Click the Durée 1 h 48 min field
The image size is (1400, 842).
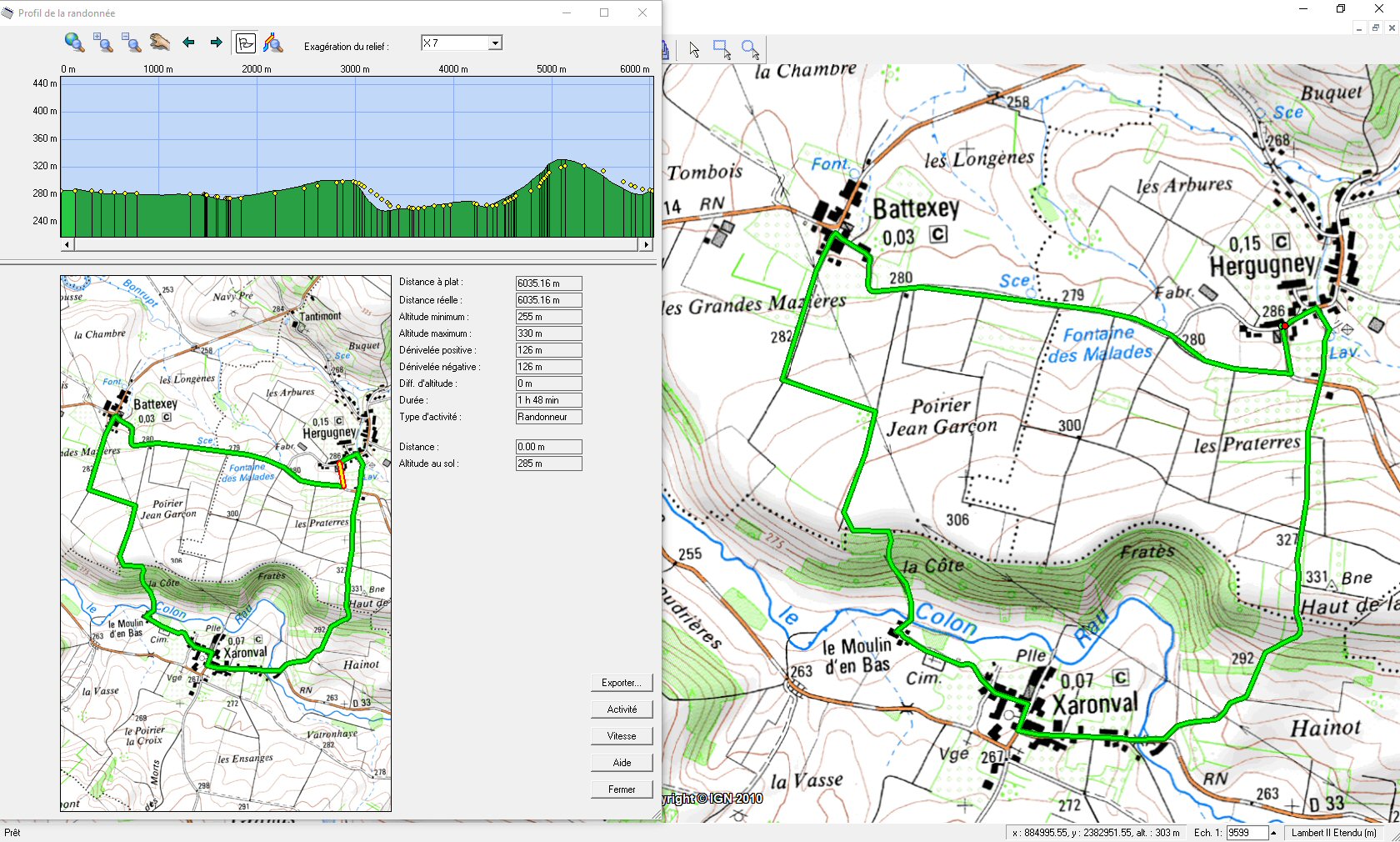[x=548, y=400]
